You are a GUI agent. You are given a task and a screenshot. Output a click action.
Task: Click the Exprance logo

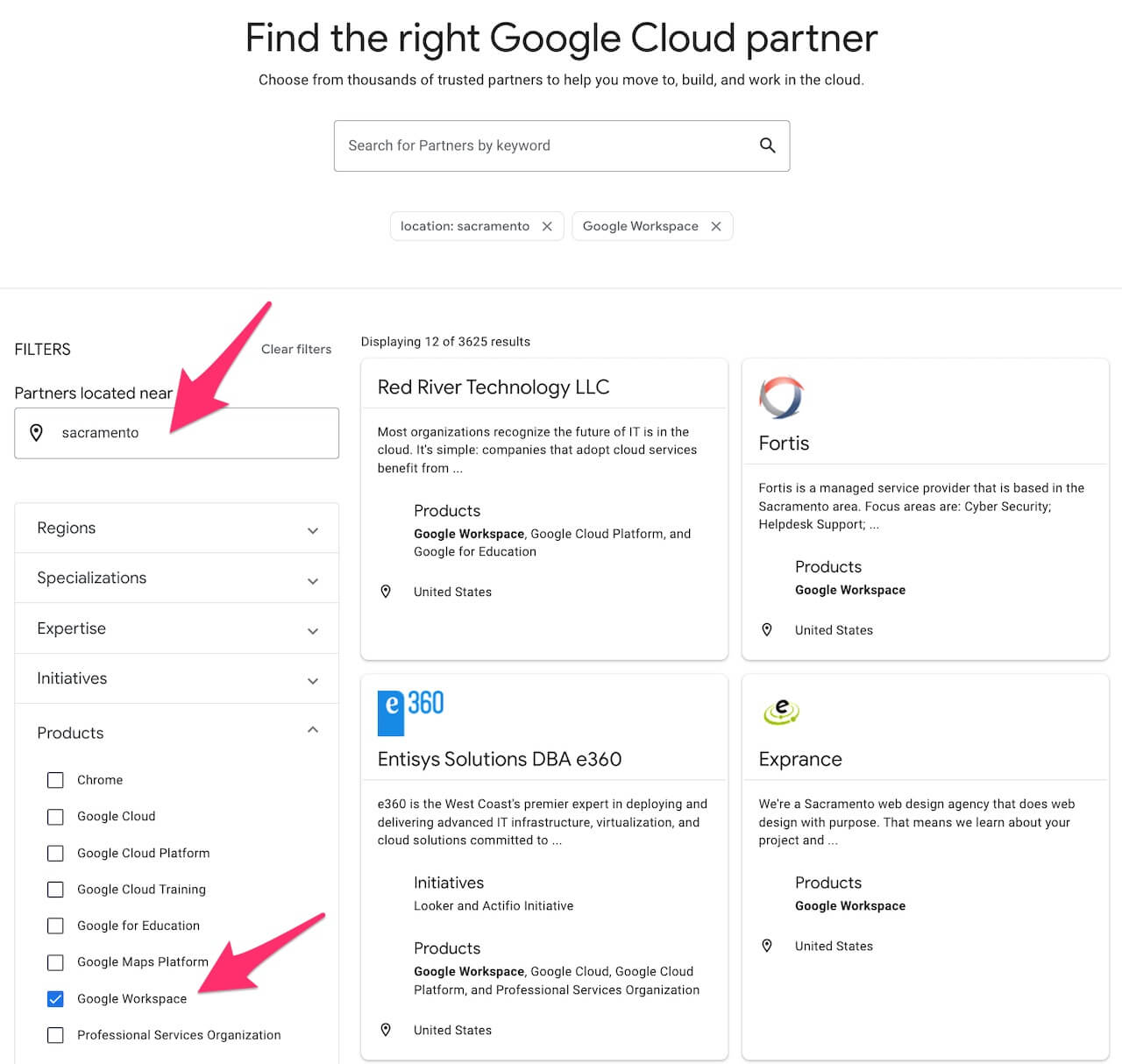[x=781, y=712]
